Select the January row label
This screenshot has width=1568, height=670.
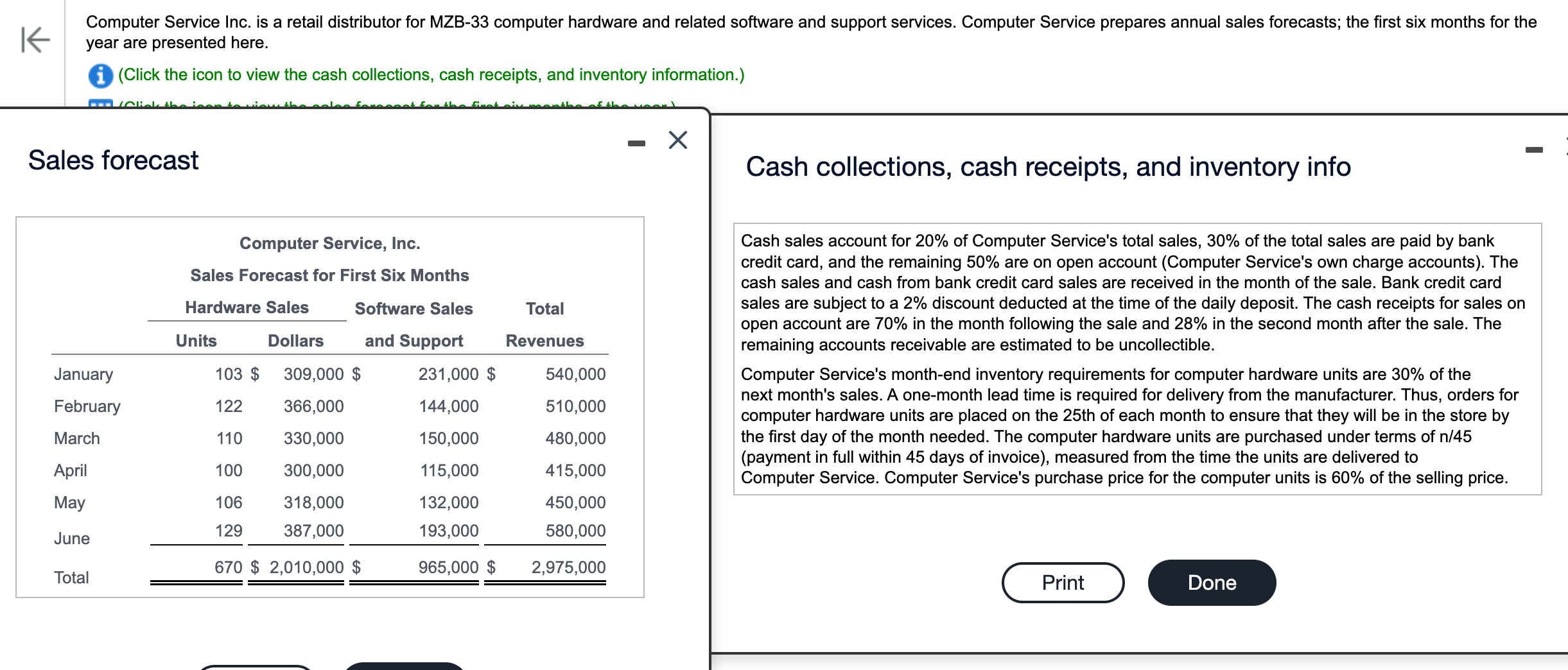[83, 374]
